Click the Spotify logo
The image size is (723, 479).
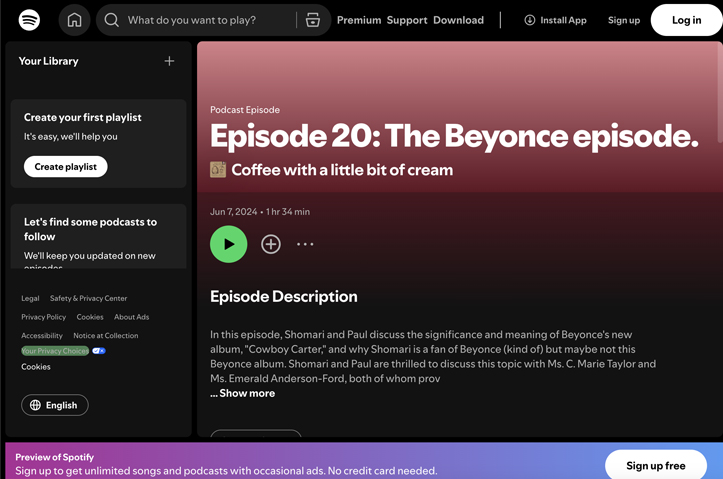29,20
